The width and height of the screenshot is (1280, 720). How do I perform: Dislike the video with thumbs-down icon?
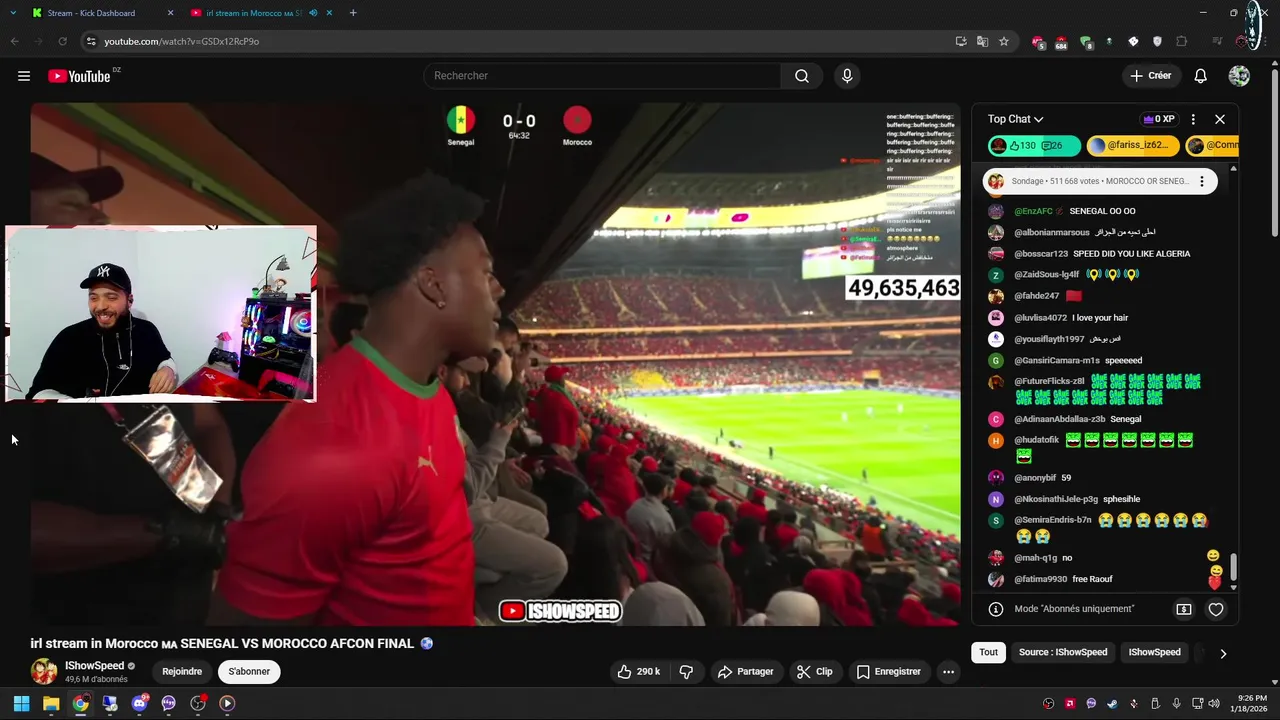point(686,672)
